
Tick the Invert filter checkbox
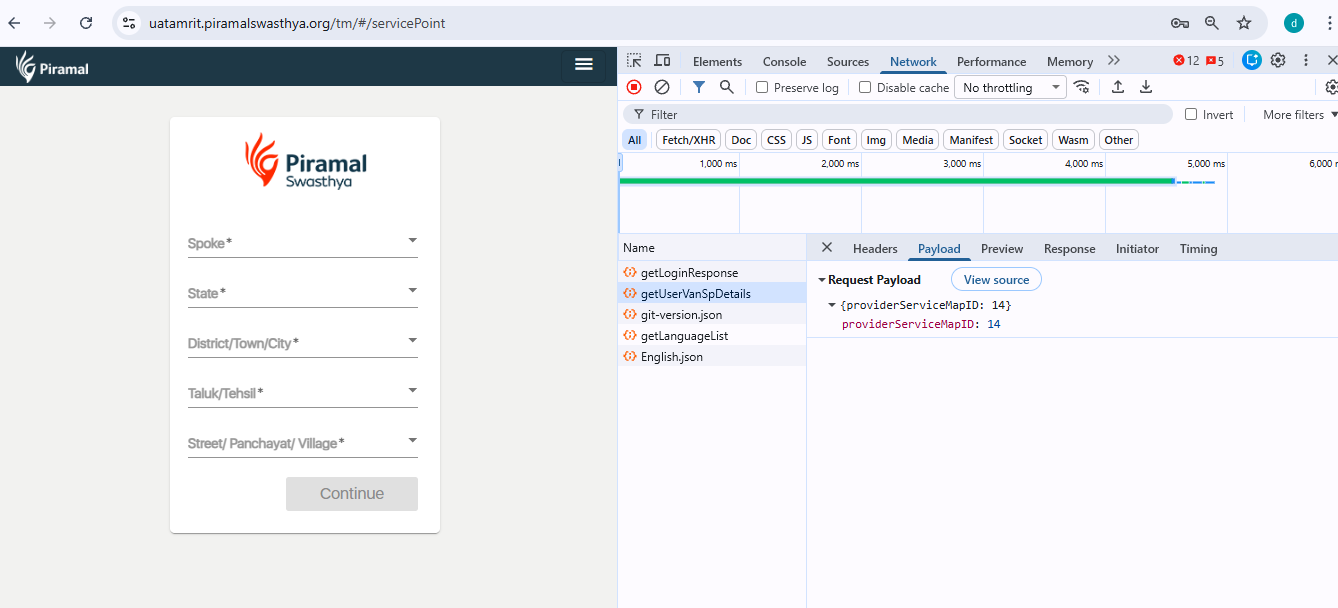coord(1191,115)
